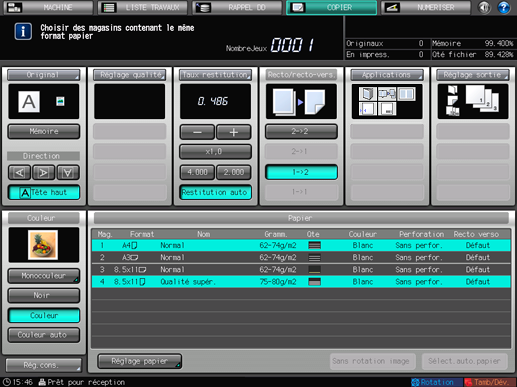The width and height of the screenshot is (517, 387).
Task: Click the help question mark icon
Action: [x=503, y=7]
